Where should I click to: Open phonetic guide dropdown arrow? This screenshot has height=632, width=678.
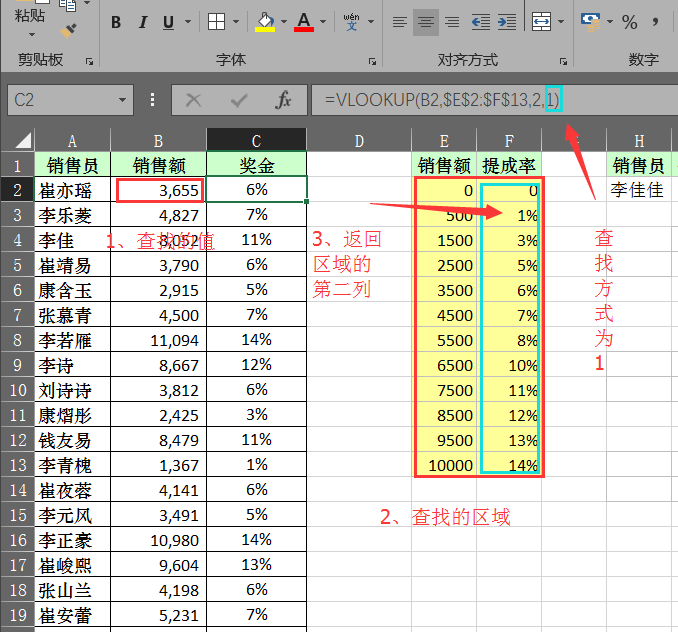(371, 22)
